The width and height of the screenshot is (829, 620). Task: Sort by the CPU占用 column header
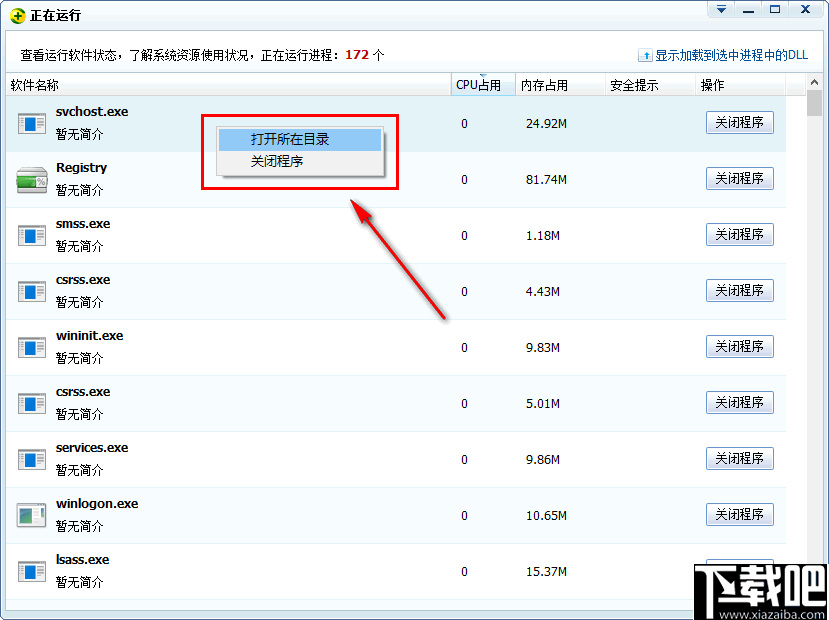(483, 85)
